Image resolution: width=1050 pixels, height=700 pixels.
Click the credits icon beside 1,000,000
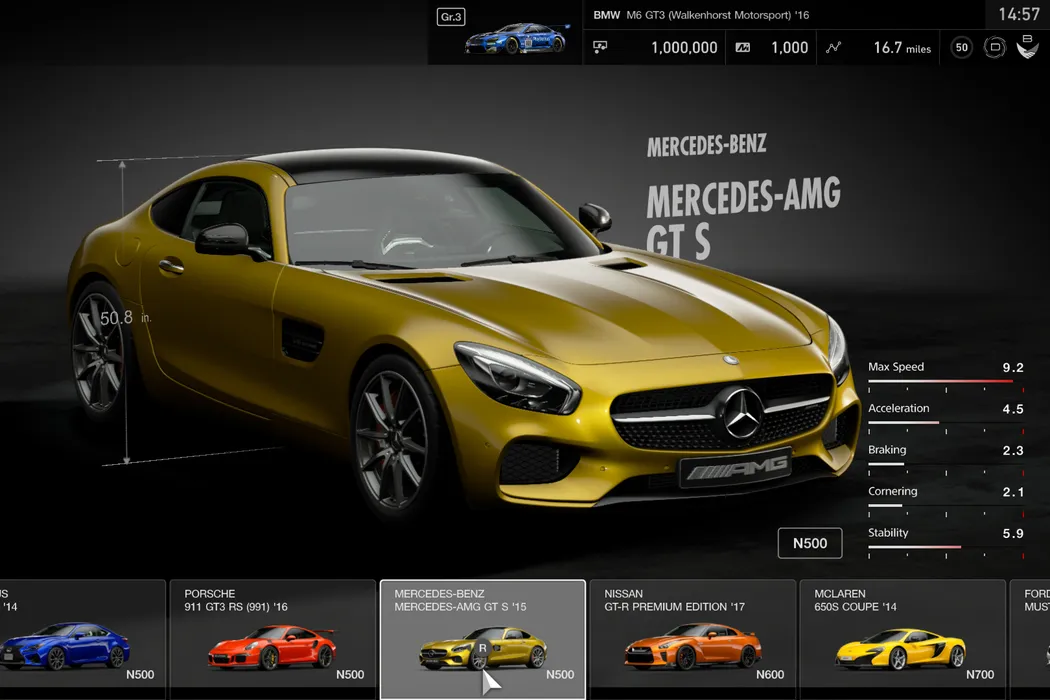(601, 47)
